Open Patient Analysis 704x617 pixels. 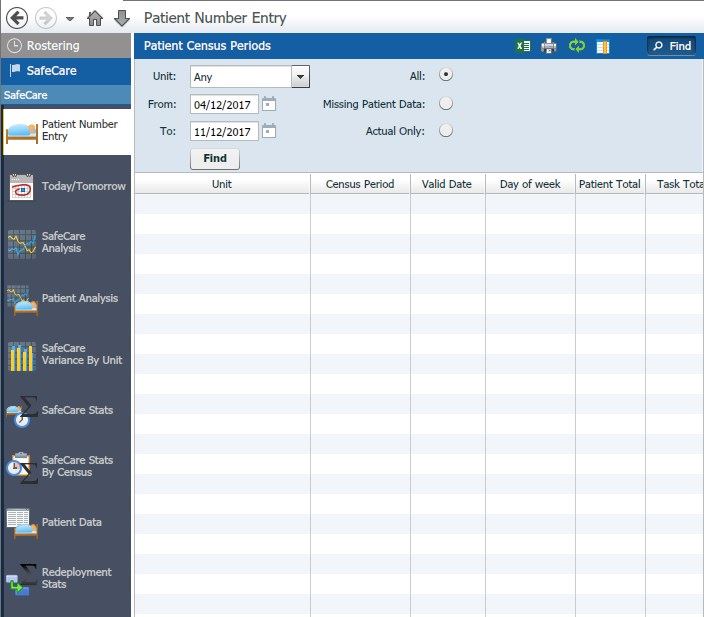coord(67,299)
